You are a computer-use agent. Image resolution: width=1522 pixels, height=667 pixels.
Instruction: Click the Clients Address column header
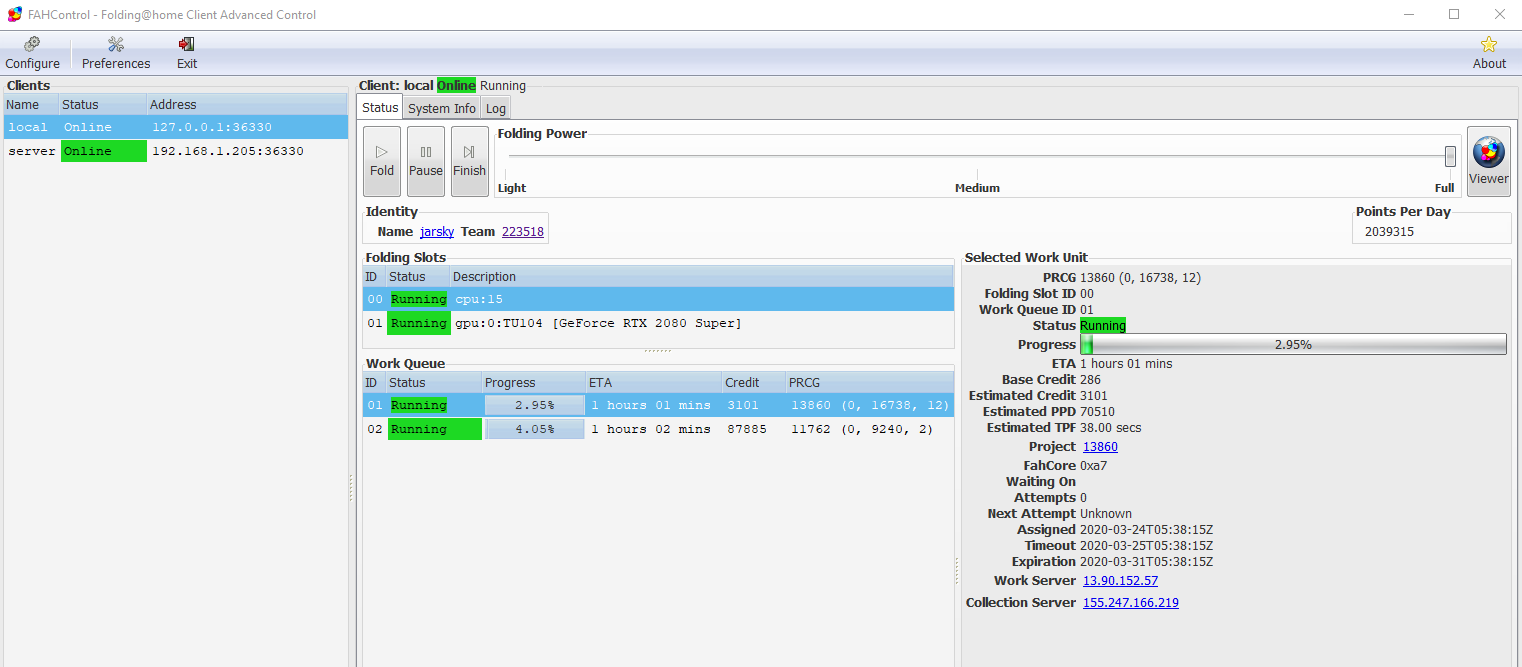247,105
